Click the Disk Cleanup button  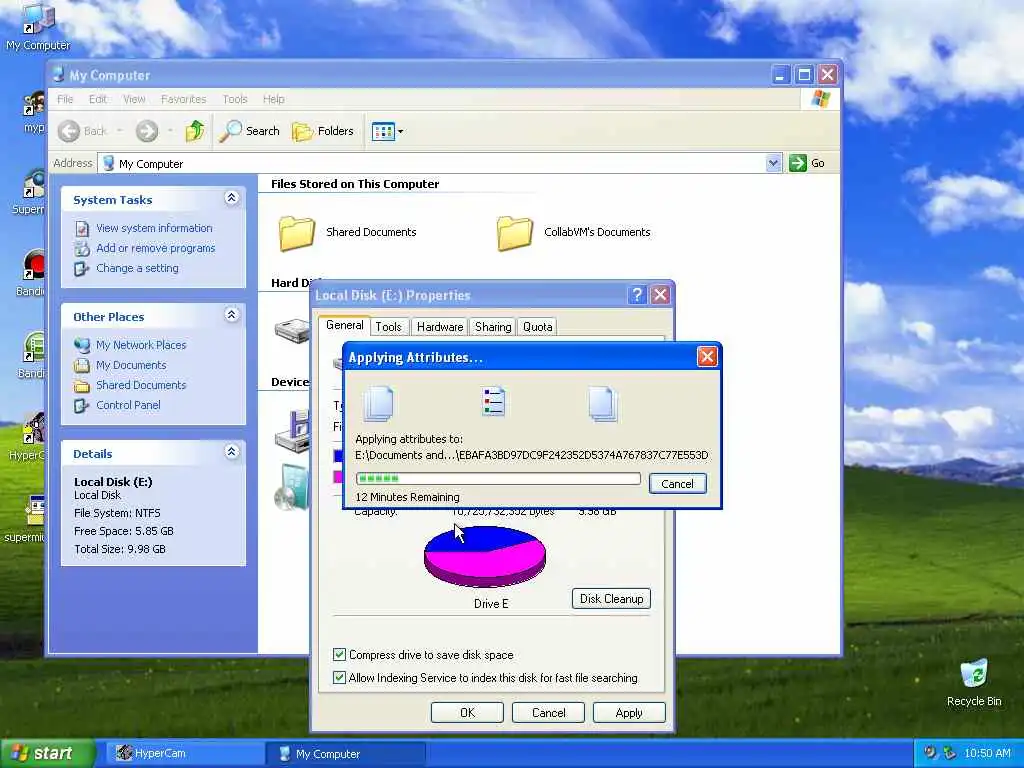click(611, 599)
